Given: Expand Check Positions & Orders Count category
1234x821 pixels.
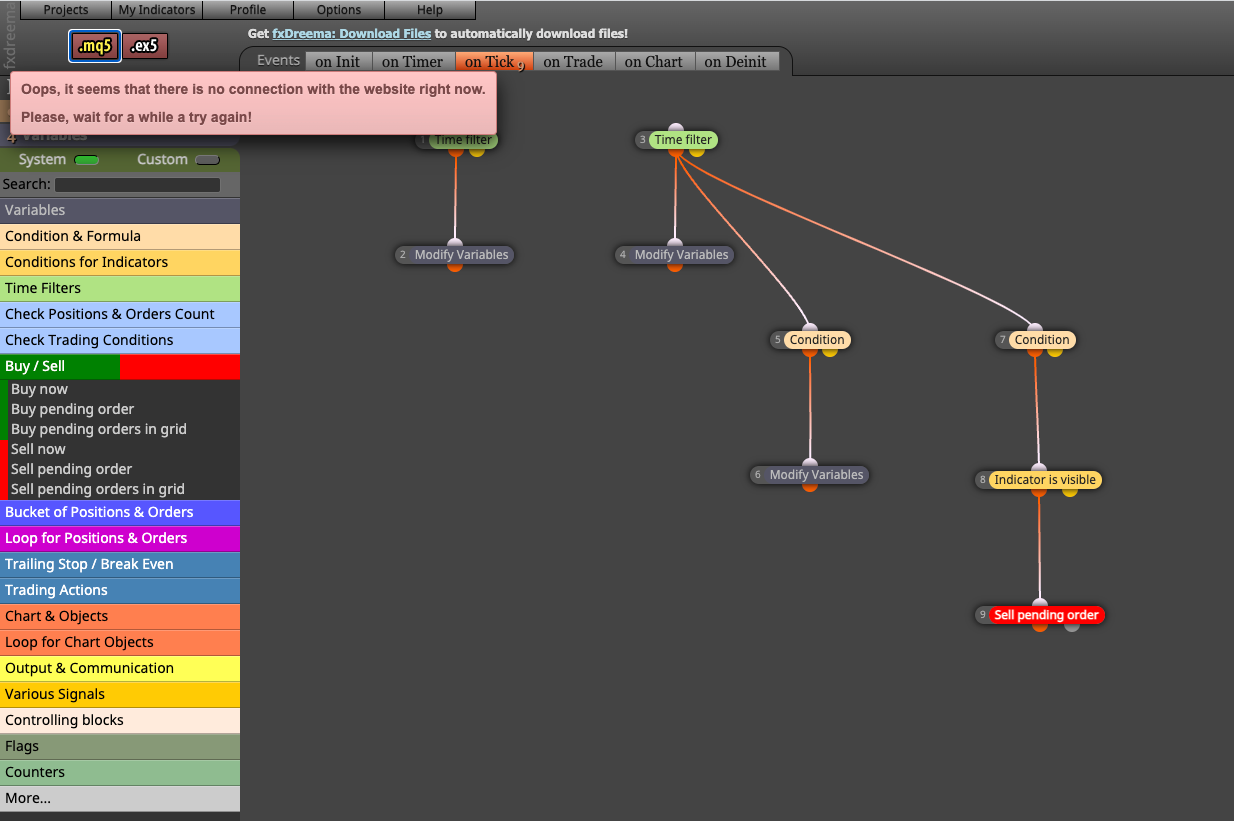Looking at the screenshot, I should [120, 314].
